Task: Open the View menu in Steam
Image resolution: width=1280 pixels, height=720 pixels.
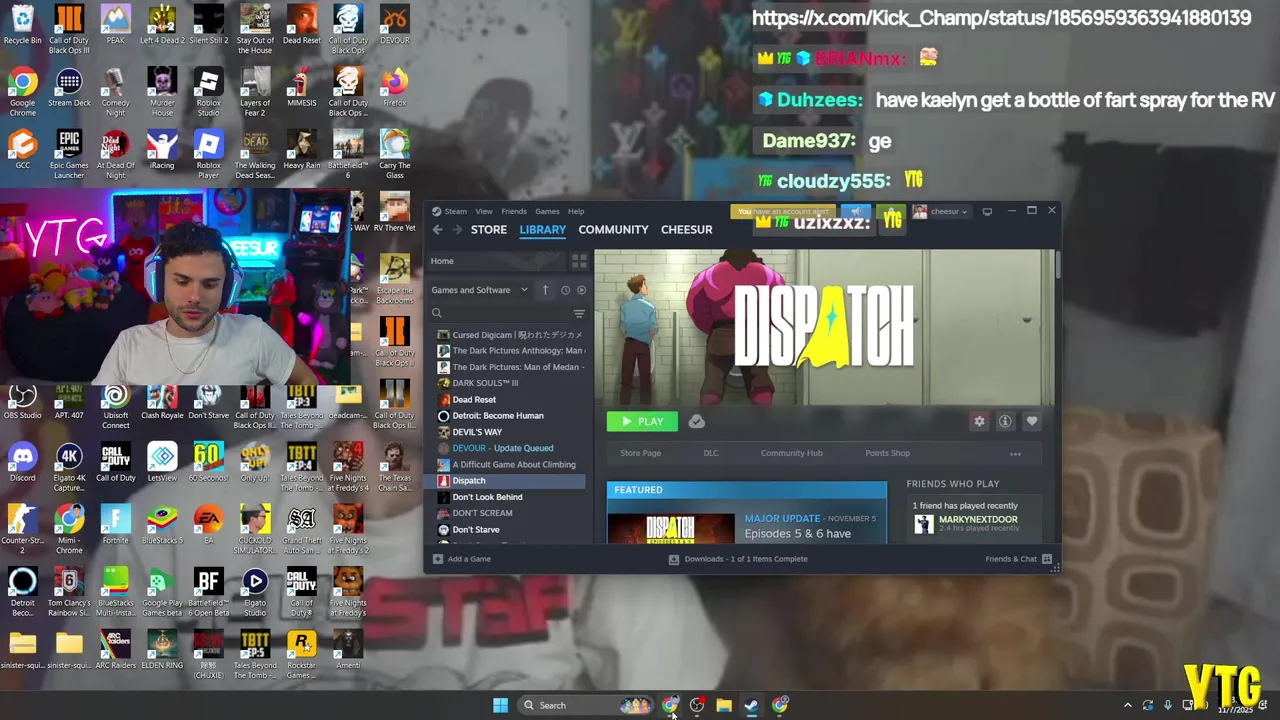Action: coord(484,211)
